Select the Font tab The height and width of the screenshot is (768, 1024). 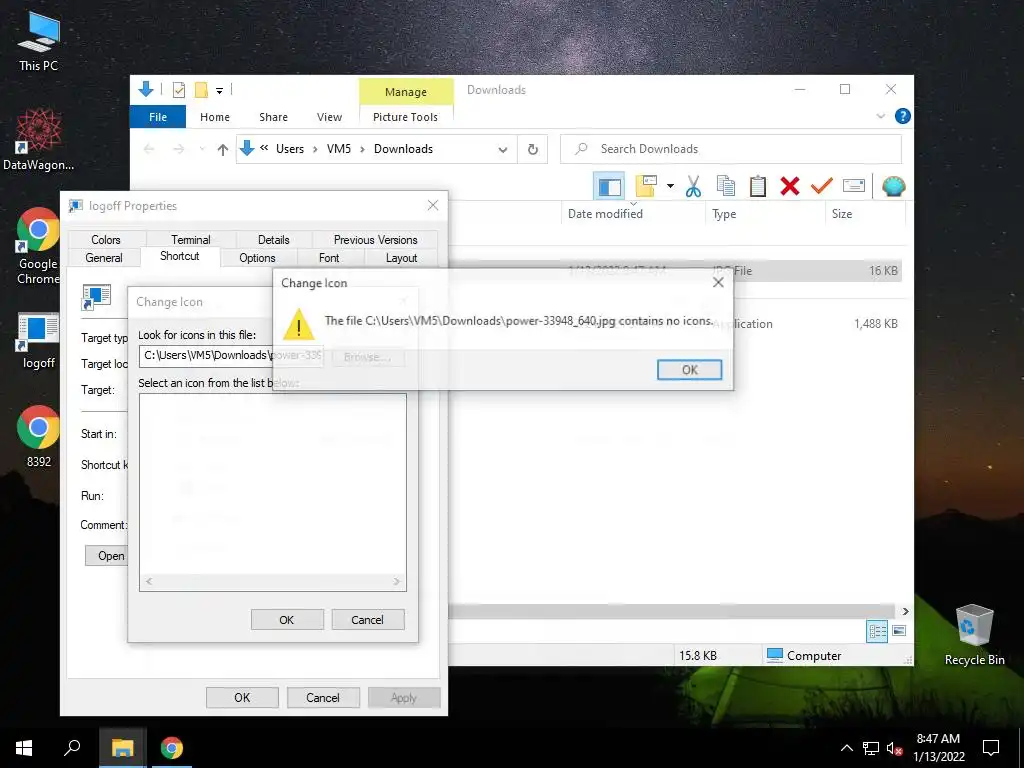click(x=329, y=258)
